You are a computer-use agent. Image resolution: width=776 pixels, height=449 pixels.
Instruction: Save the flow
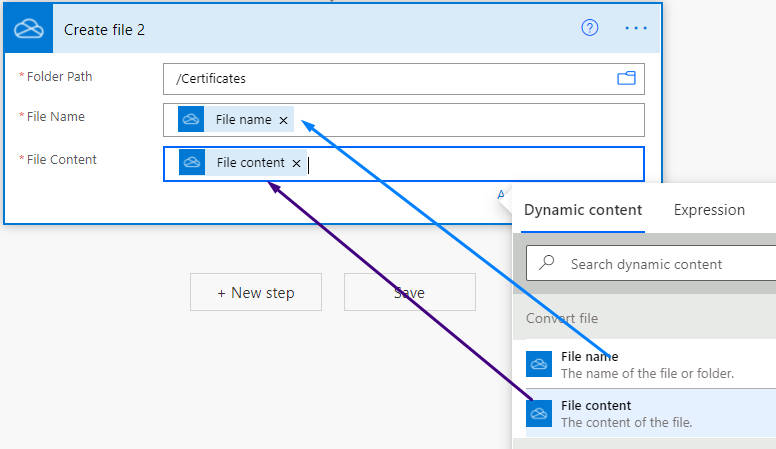point(410,292)
